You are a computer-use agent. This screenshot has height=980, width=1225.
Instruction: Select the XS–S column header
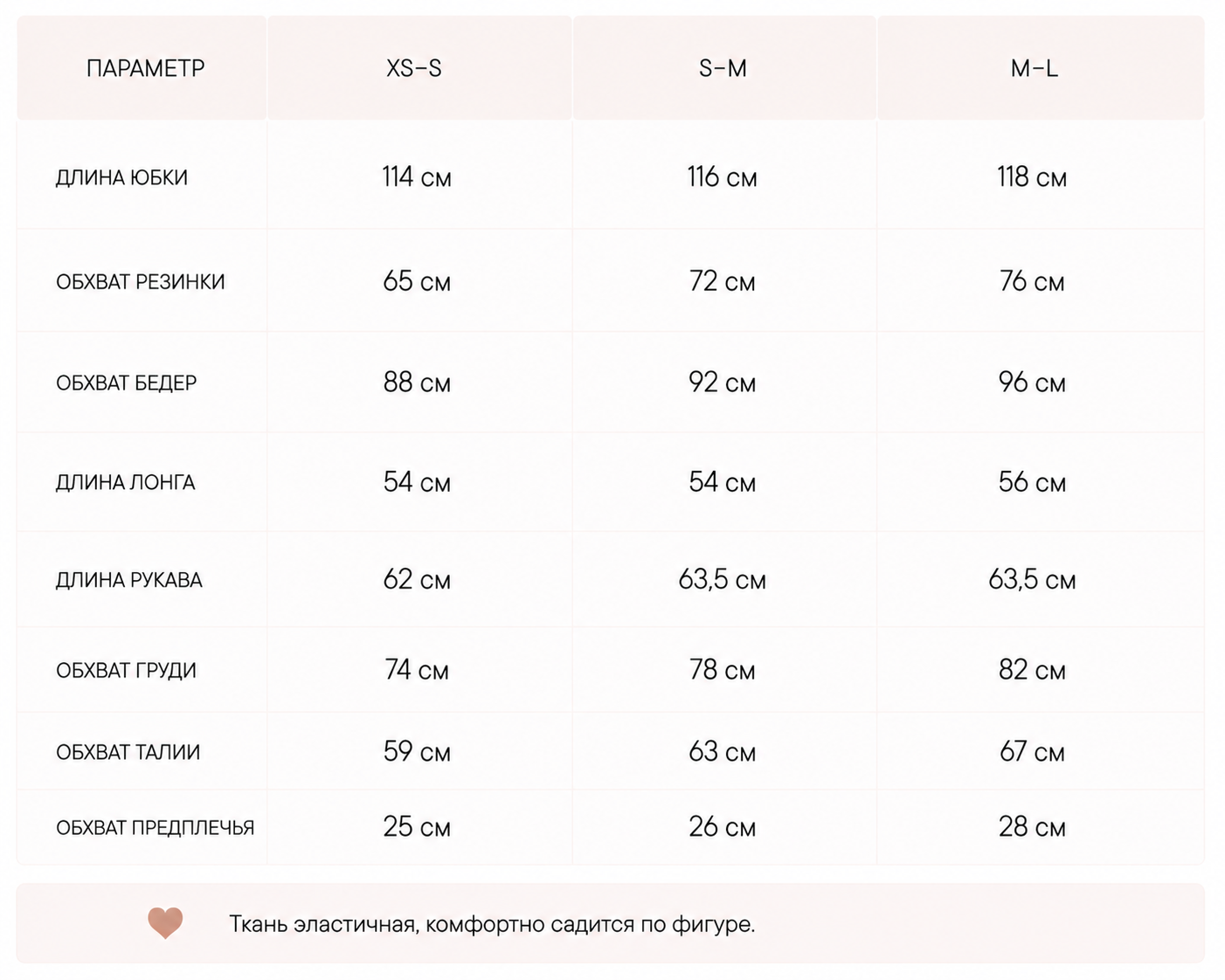tap(414, 68)
